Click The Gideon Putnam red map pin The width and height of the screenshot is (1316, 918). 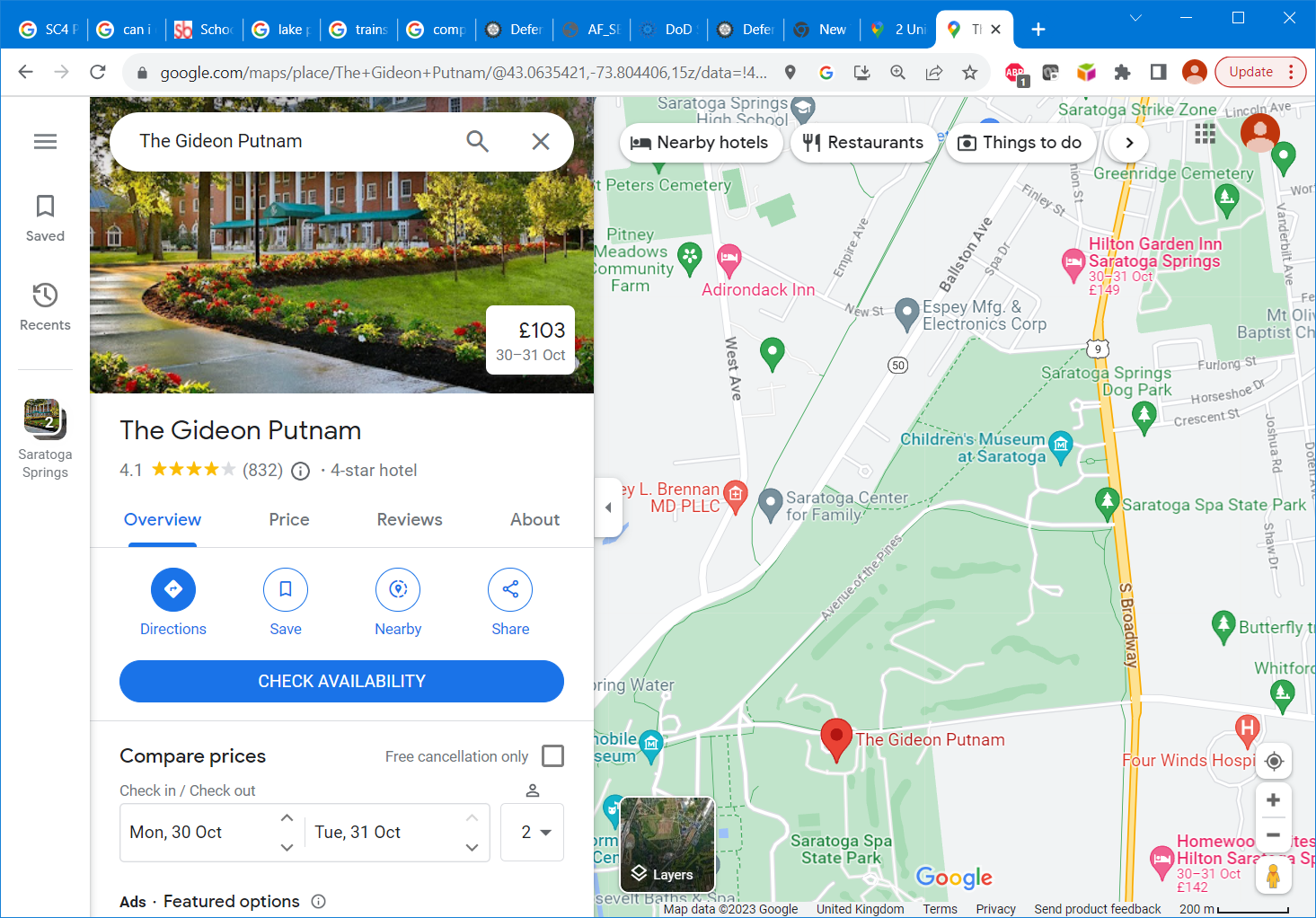click(x=836, y=740)
